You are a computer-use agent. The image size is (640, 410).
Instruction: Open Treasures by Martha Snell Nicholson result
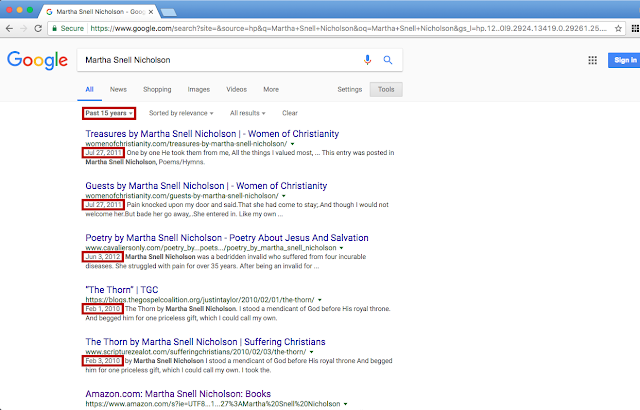point(212,134)
